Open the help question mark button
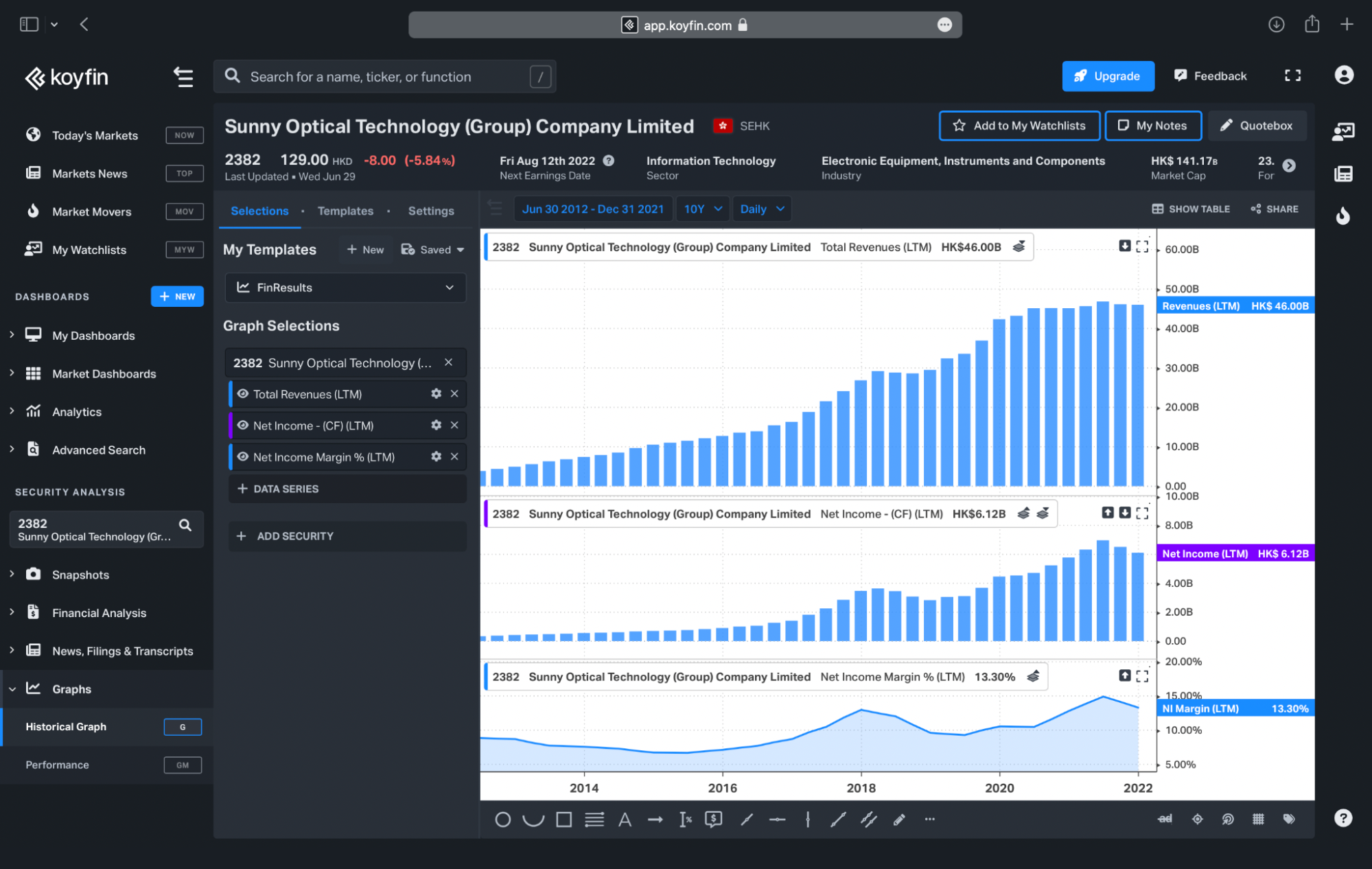Image resolution: width=1372 pixels, height=869 pixels. click(1343, 818)
